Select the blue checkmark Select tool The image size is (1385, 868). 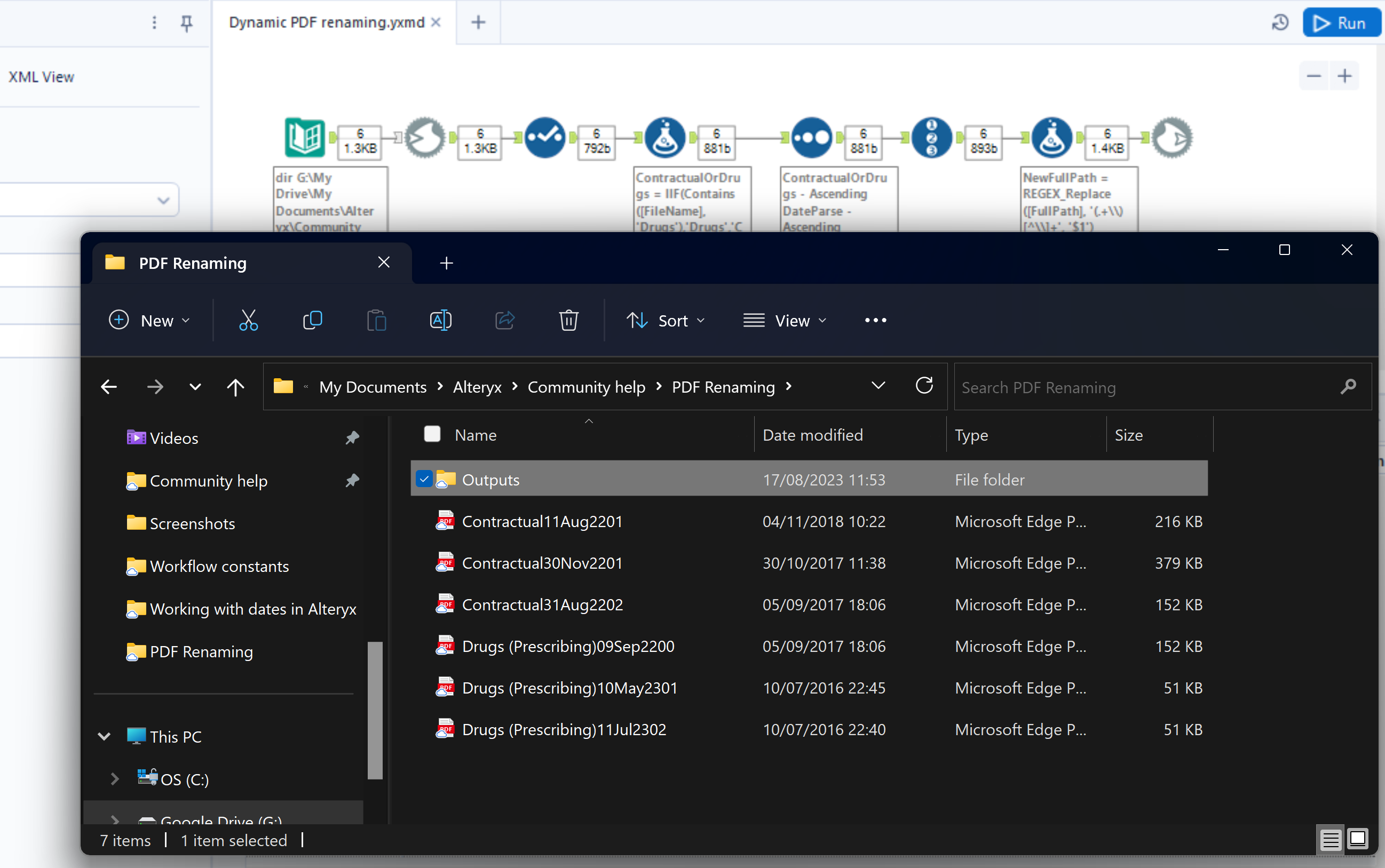pos(544,138)
